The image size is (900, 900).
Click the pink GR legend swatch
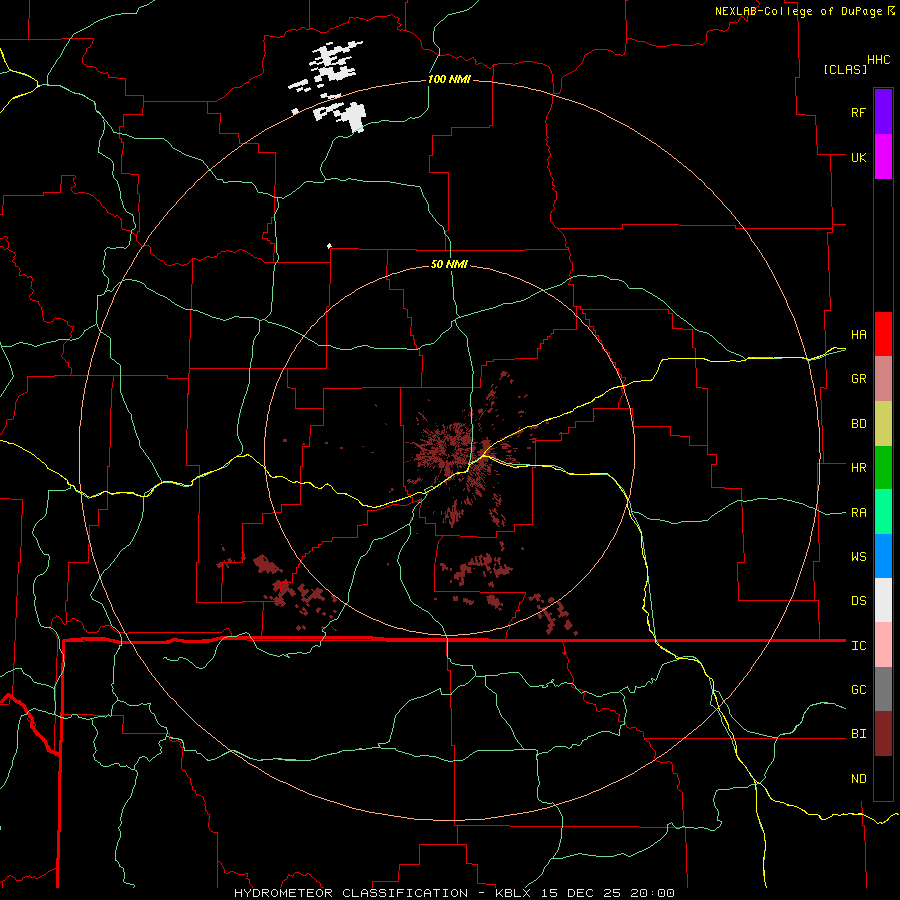[883, 379]
